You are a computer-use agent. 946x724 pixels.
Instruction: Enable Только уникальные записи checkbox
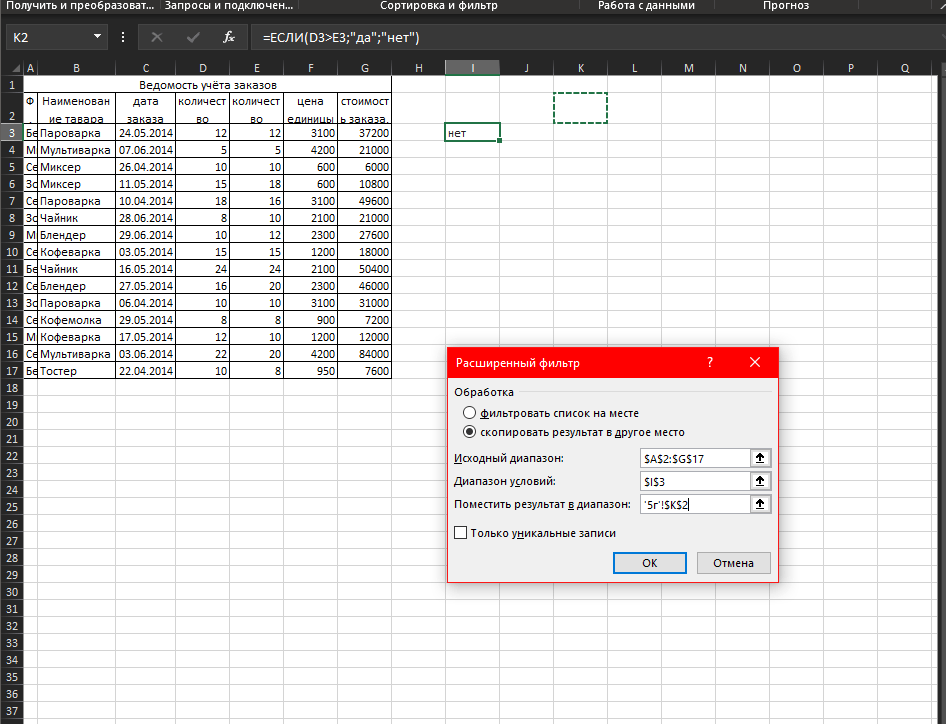460,533
